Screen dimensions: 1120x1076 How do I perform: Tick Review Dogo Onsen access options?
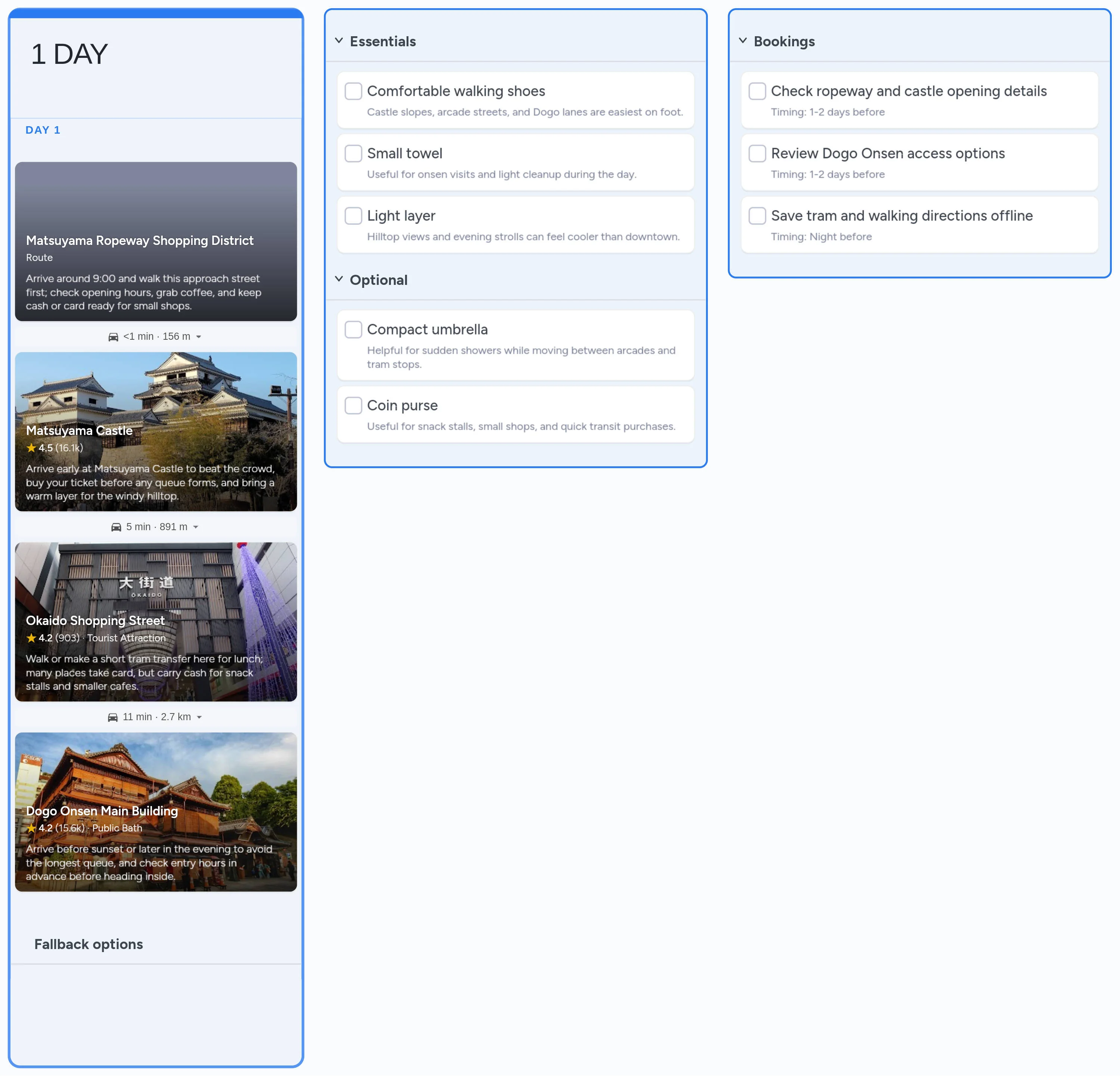757,153
